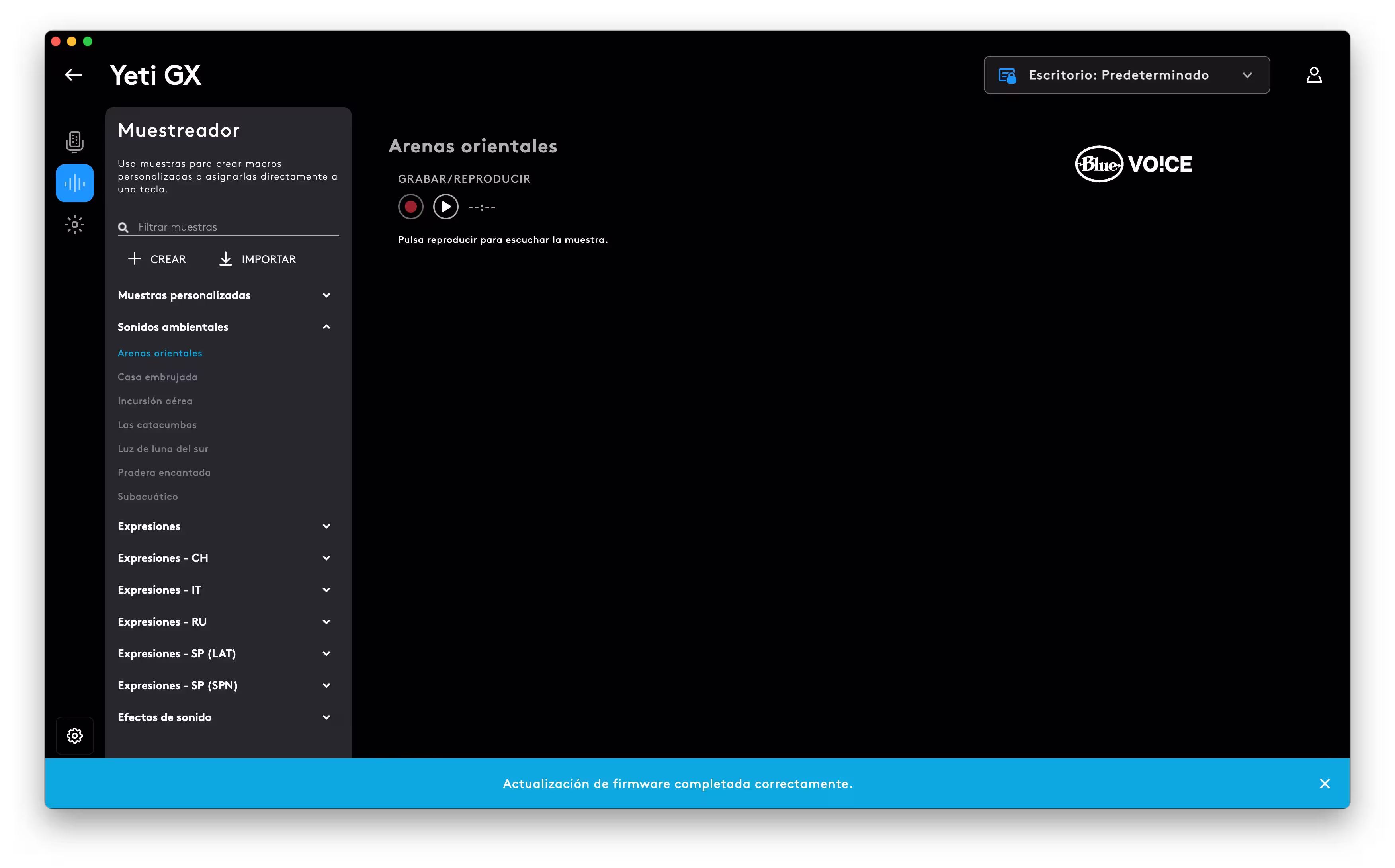
Task: Click the profile lock icon in selector
Action: coord(1007,75)
